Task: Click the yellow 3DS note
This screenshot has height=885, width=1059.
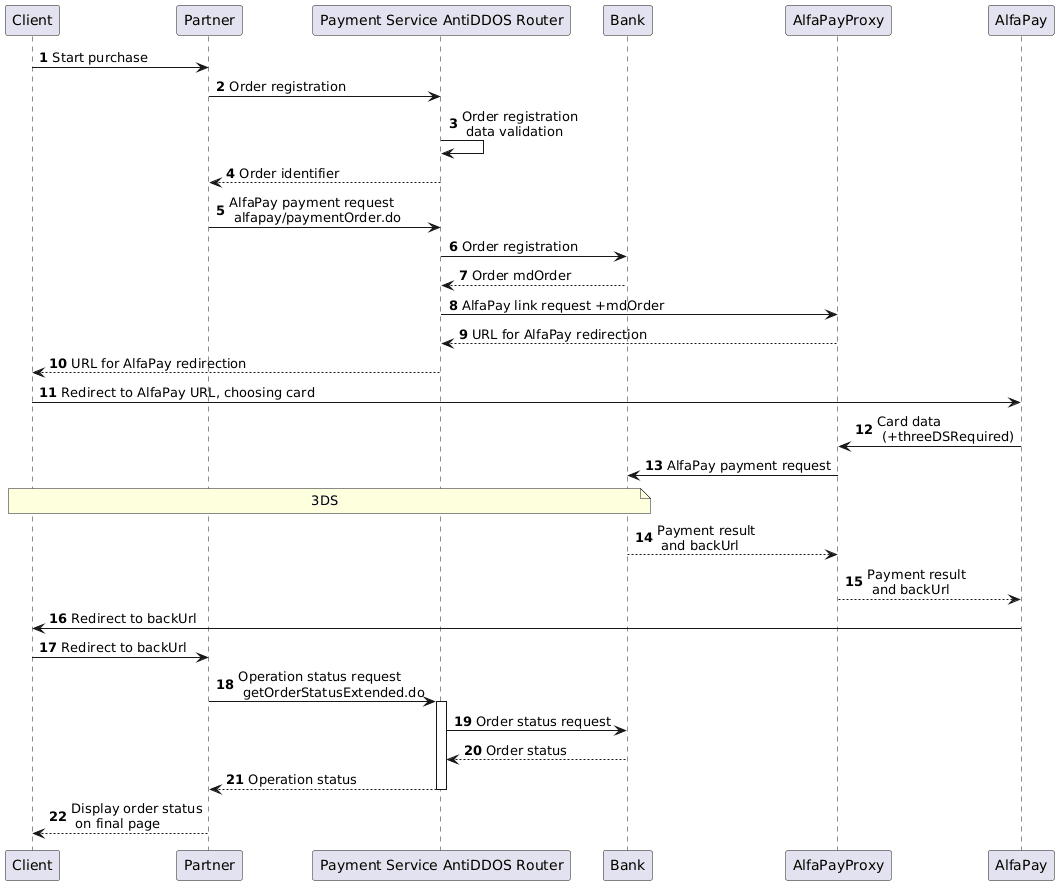Action: 329,501
